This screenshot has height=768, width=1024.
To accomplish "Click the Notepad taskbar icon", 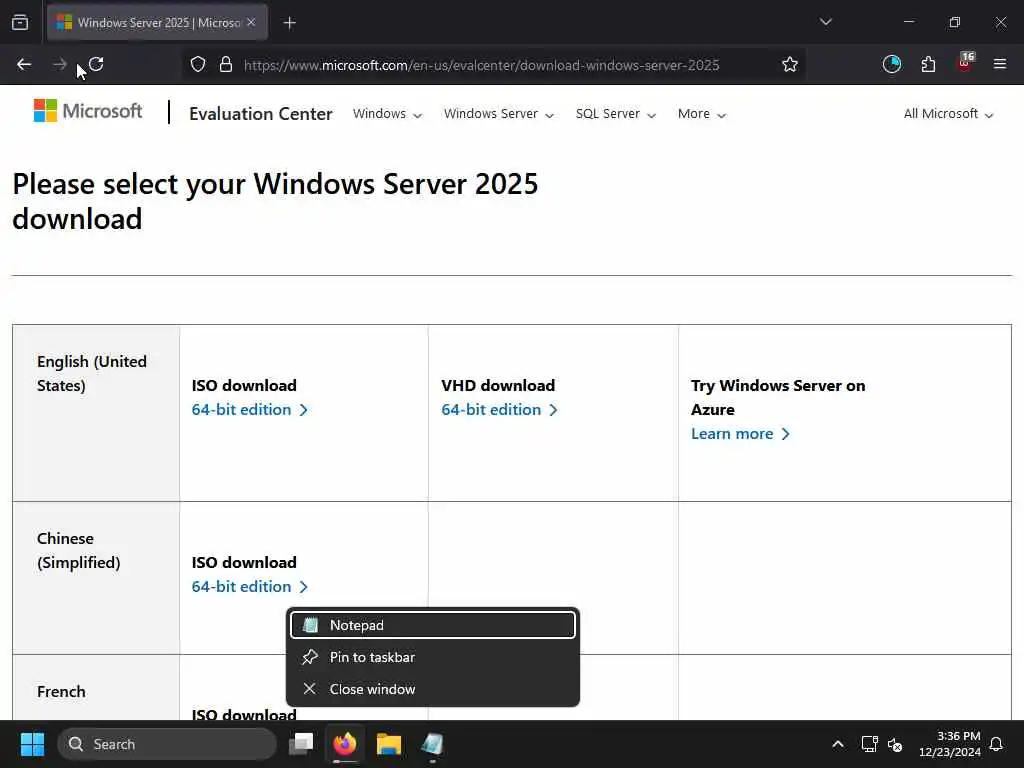I will tap(432, 744).
